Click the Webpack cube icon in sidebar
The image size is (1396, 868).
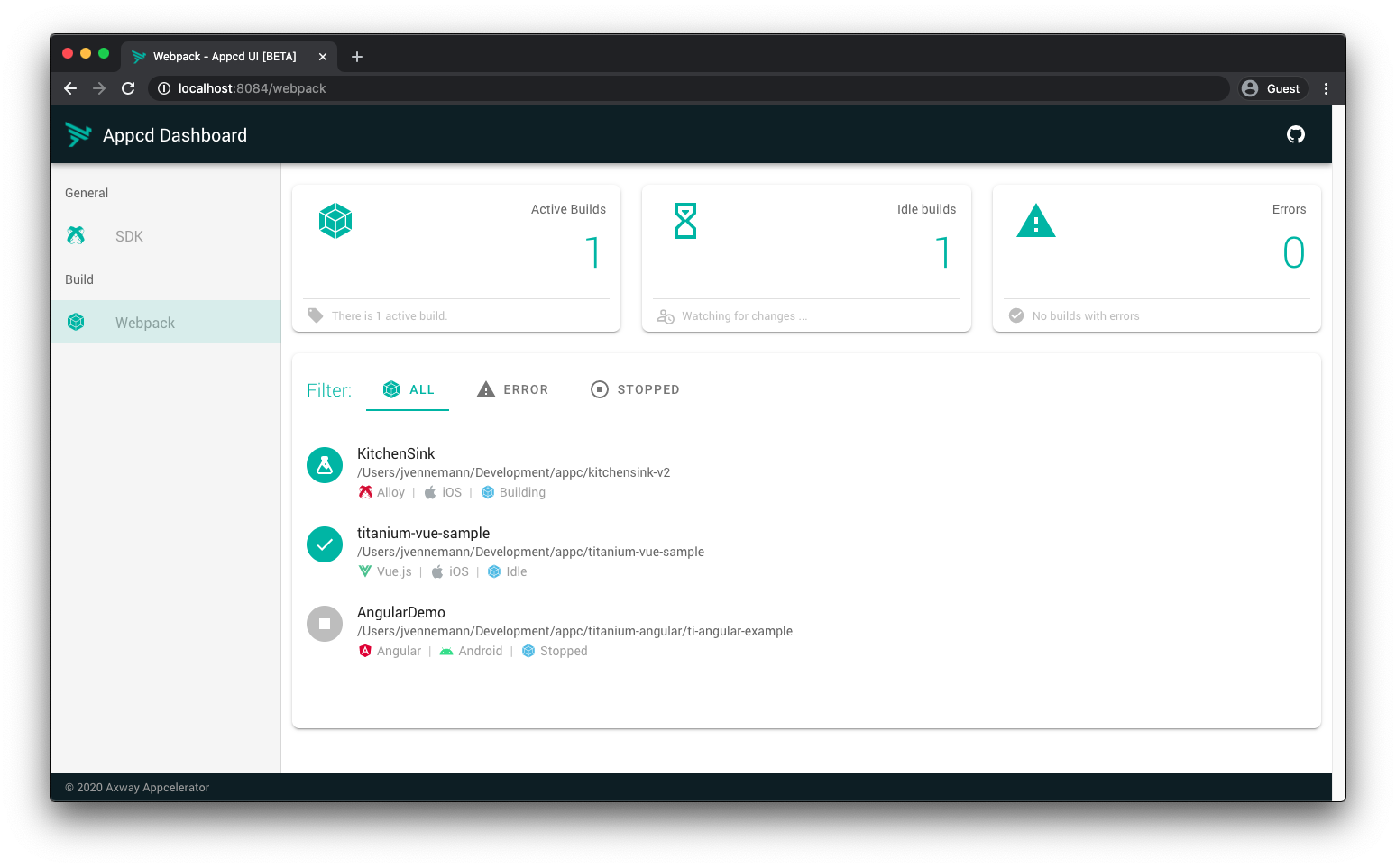point(76,322)
